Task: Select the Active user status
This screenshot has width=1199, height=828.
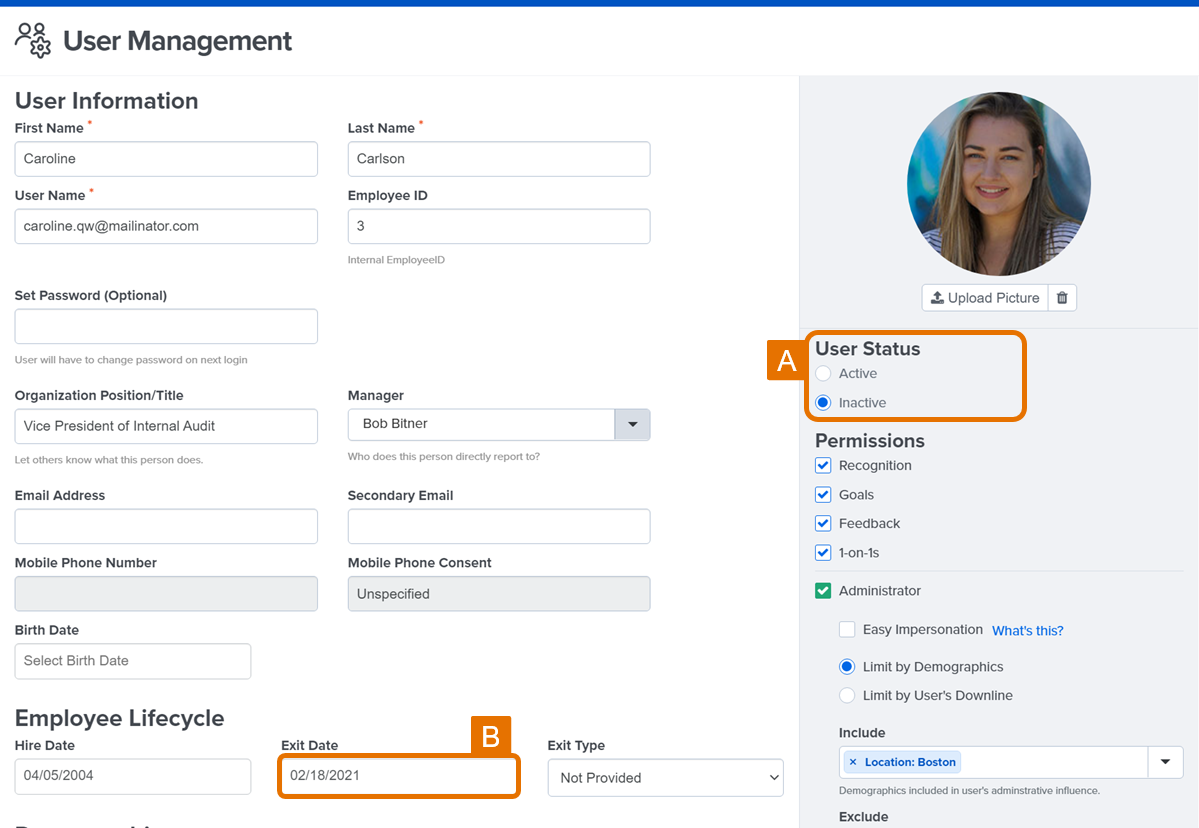Action: pyautogui.click(x=823, y=374)
